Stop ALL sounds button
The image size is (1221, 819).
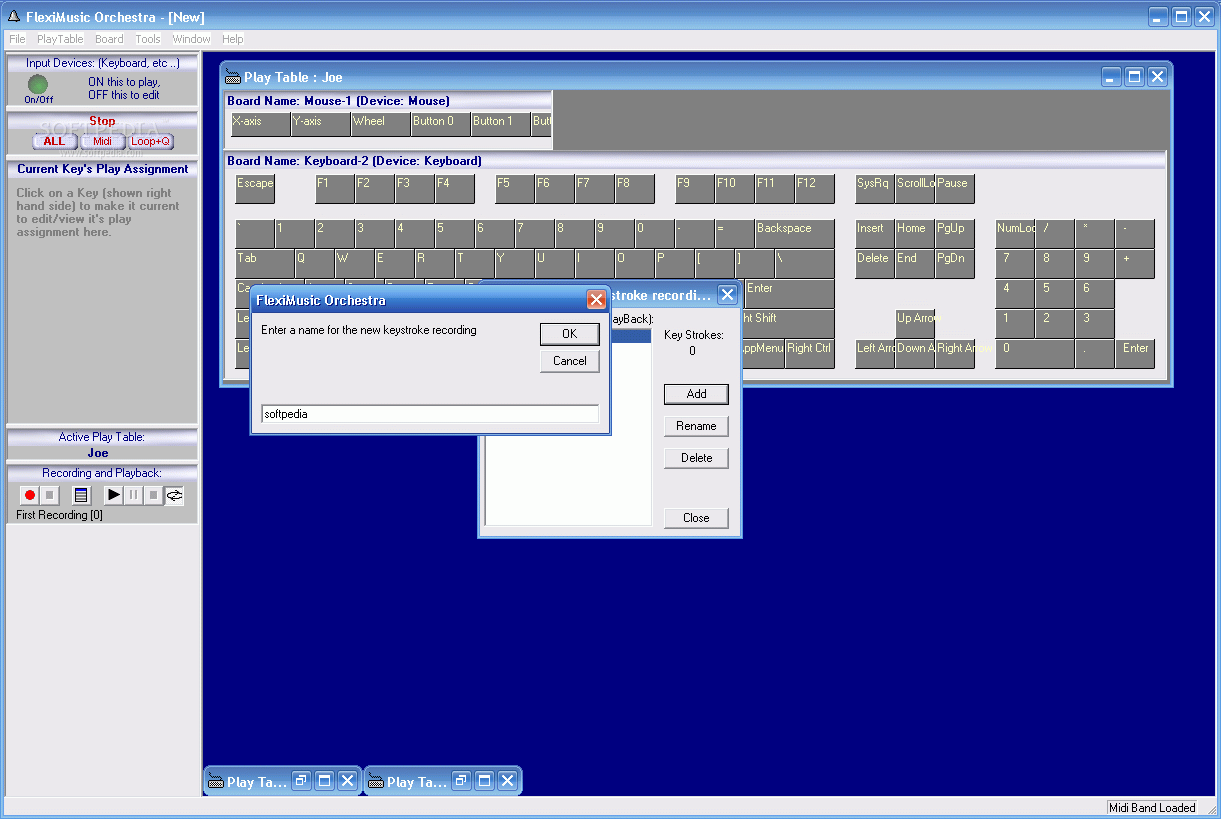(x=54, y=141)
